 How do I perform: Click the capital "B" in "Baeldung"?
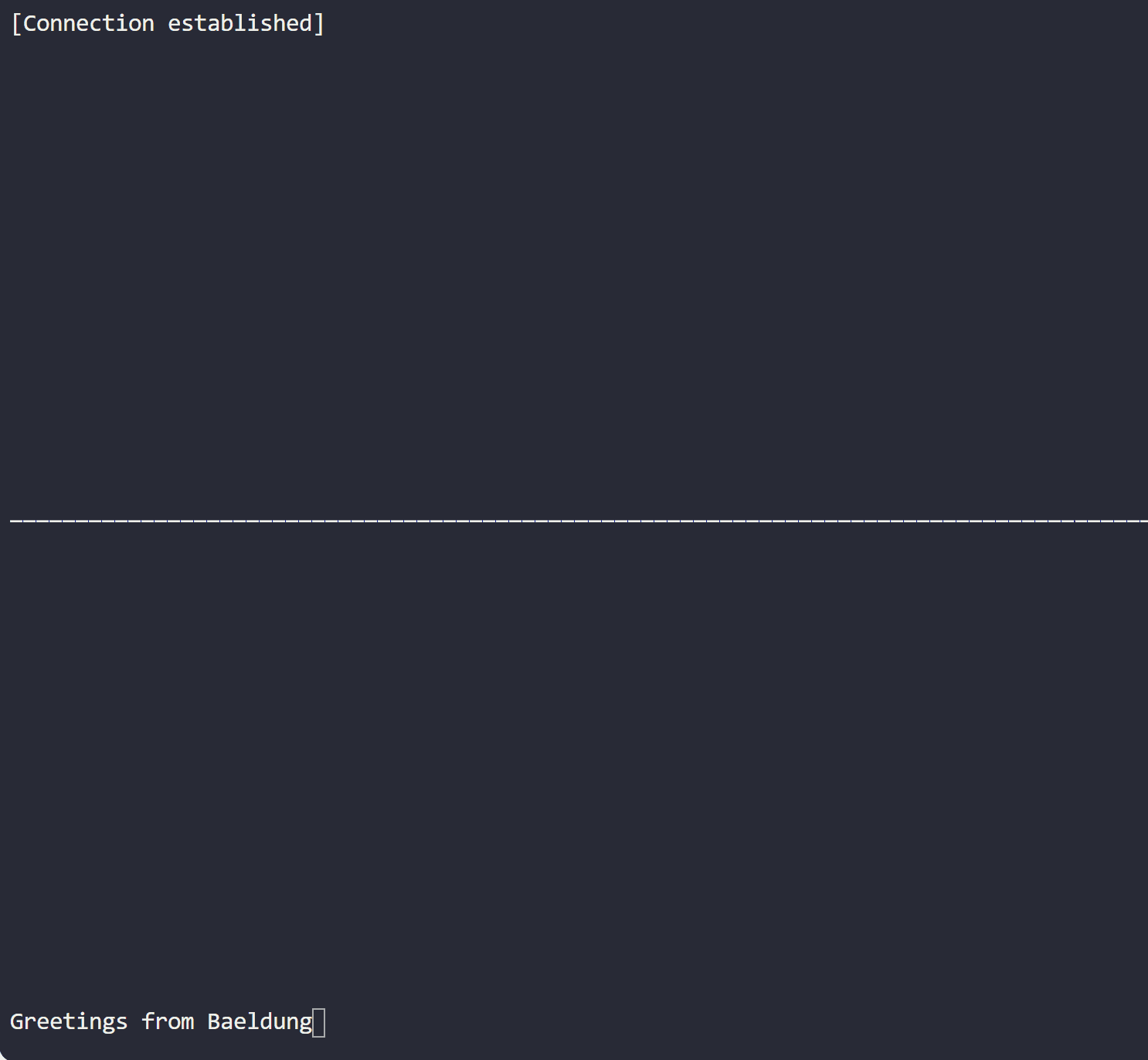click(214, 1021)
